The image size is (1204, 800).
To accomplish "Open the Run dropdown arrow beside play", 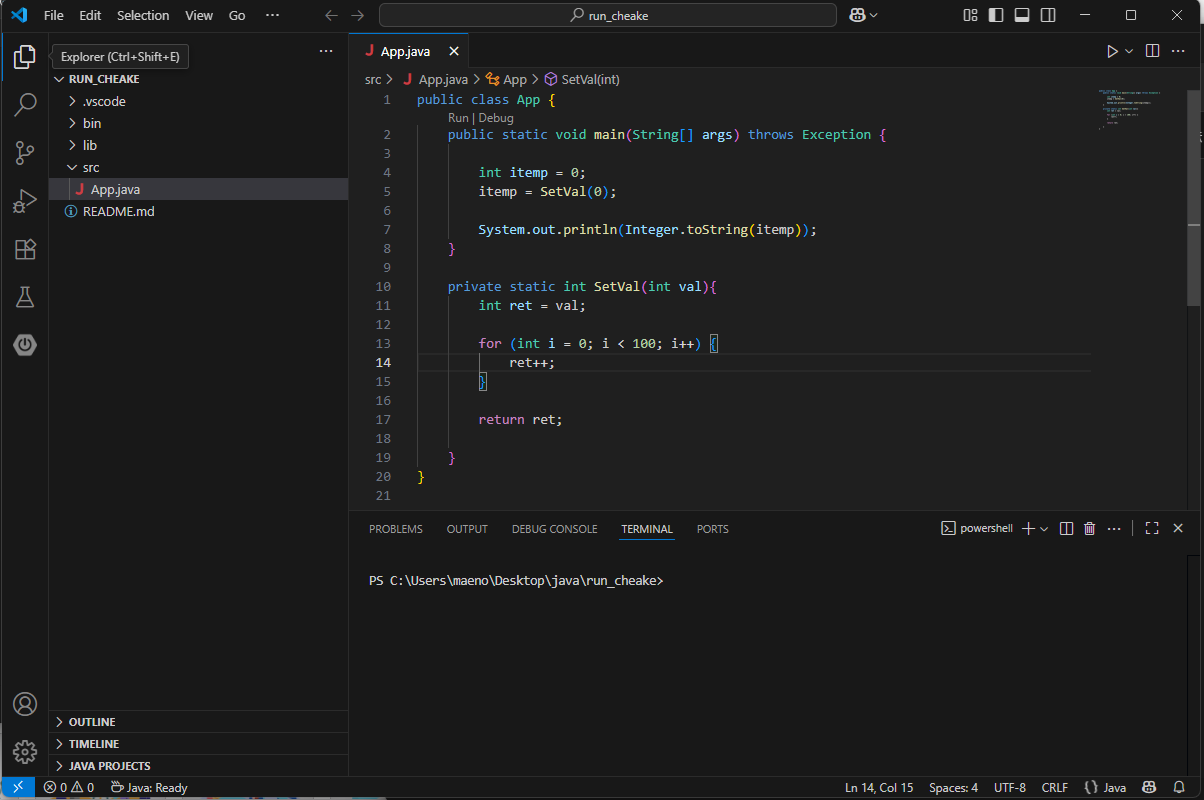I will click(1130, 51).
